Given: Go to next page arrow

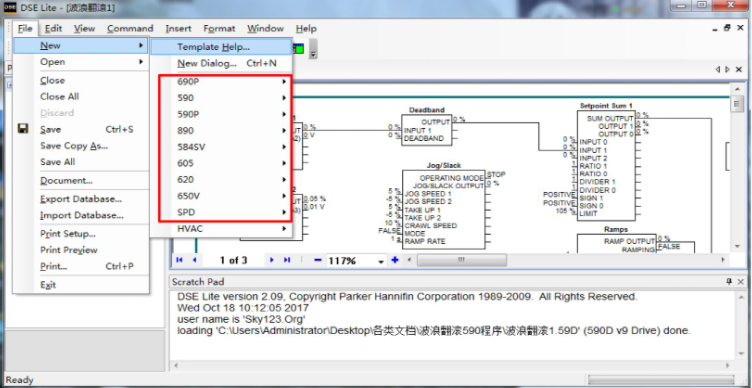Looking at the screenshot, I should (271, 260).
